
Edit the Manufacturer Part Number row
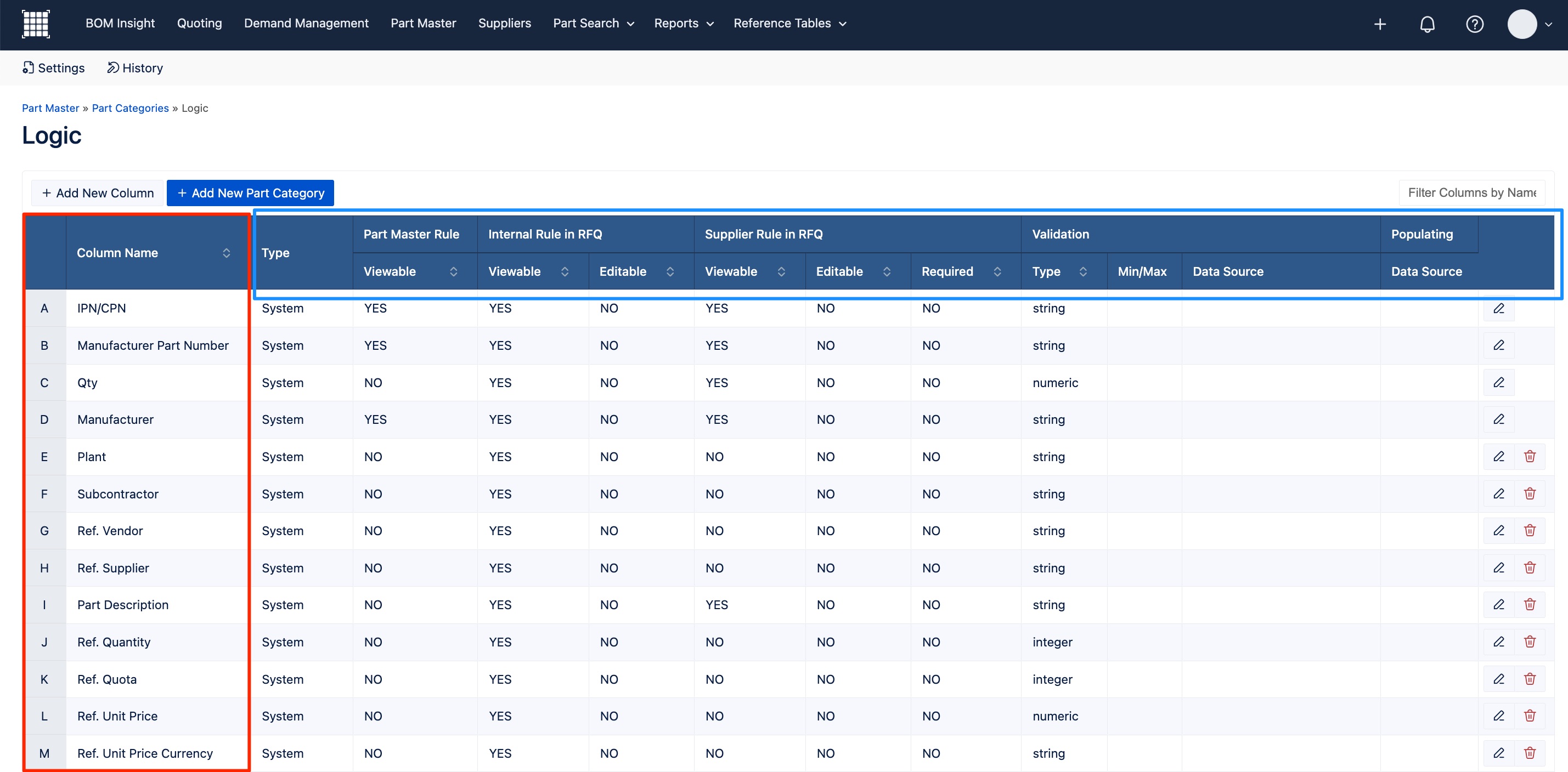1499,345
